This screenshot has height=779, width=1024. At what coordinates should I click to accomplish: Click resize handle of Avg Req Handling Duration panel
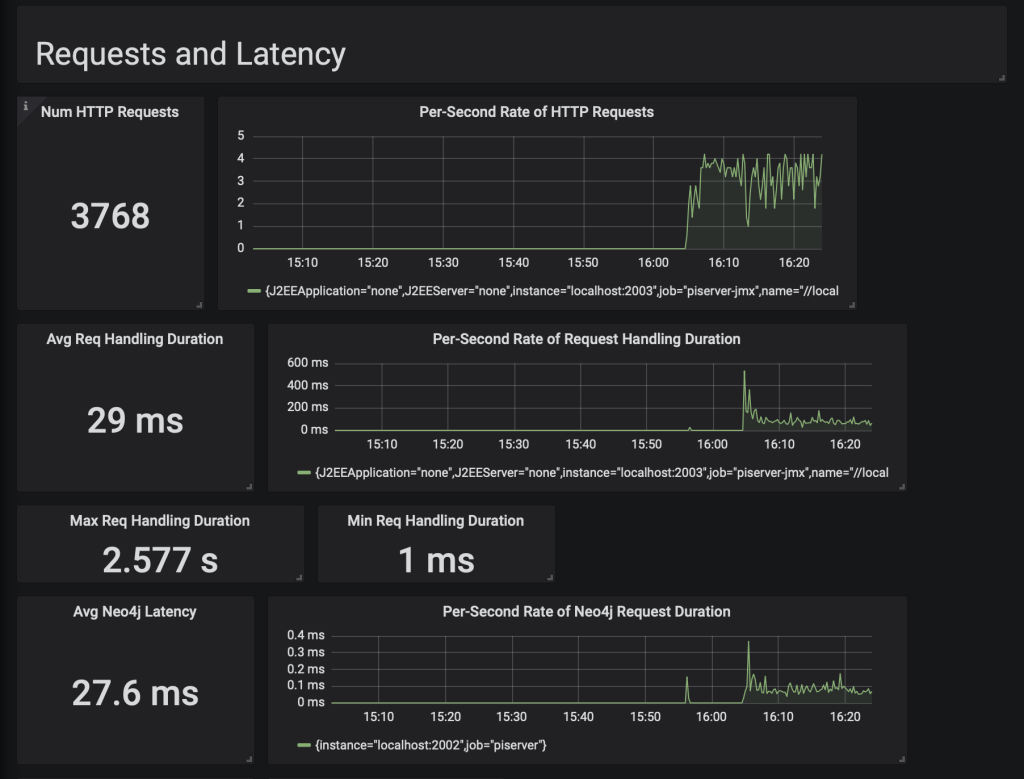click(248, 486)
